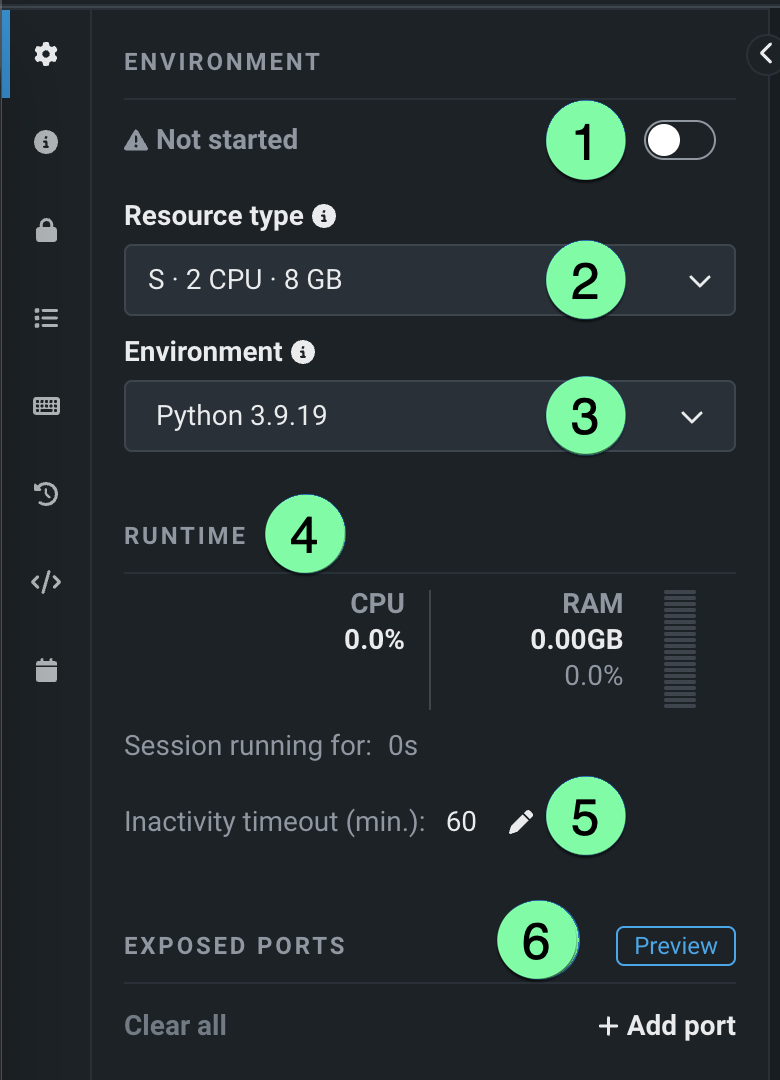This screenshot has height=1080, width=780.
Task: Open the bulleted list sidebar icon
Action: (46, 318)
